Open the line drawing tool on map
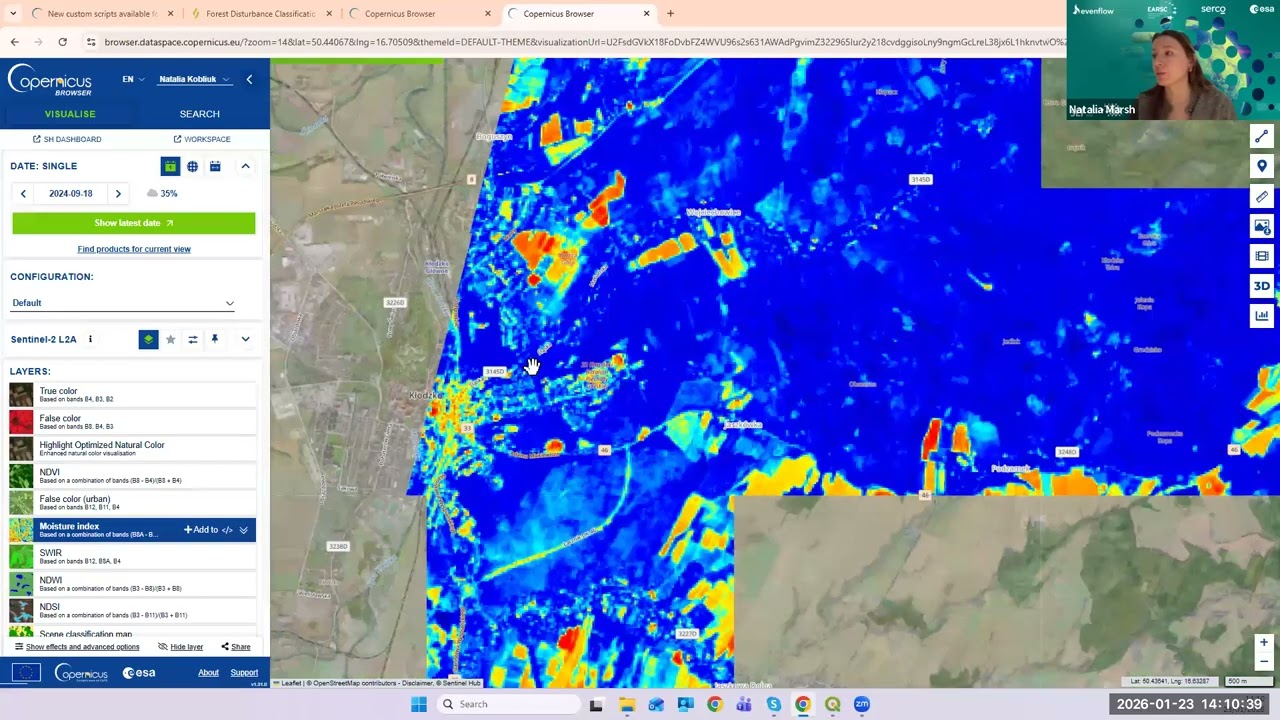This screenshot has width=1280, height=720. pyautogui.click(x=1262, y=136)
